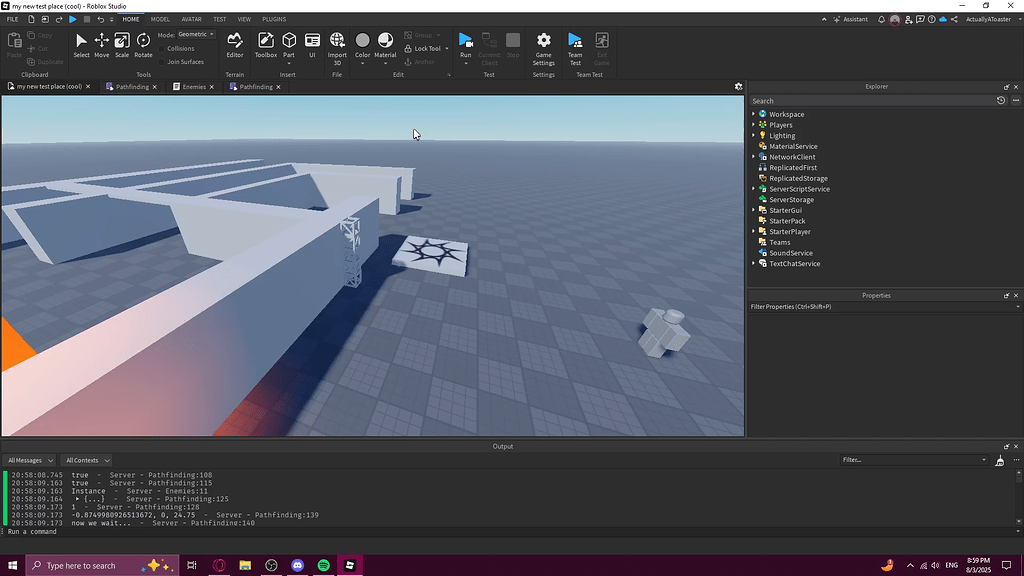Screen dimensions: 1024x576
Task: Insert a Part
Action: click(289, 46)
